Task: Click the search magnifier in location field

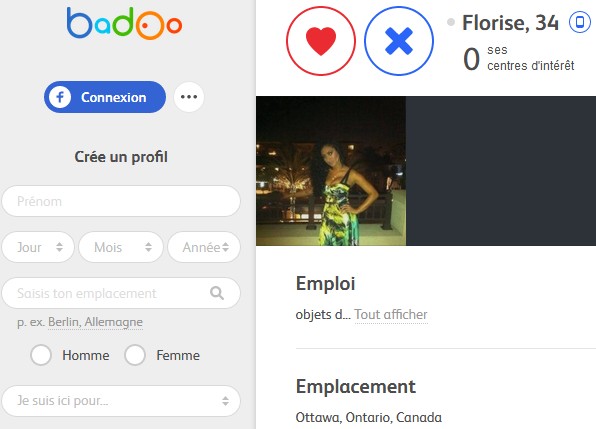Action: tap(217, 293)
